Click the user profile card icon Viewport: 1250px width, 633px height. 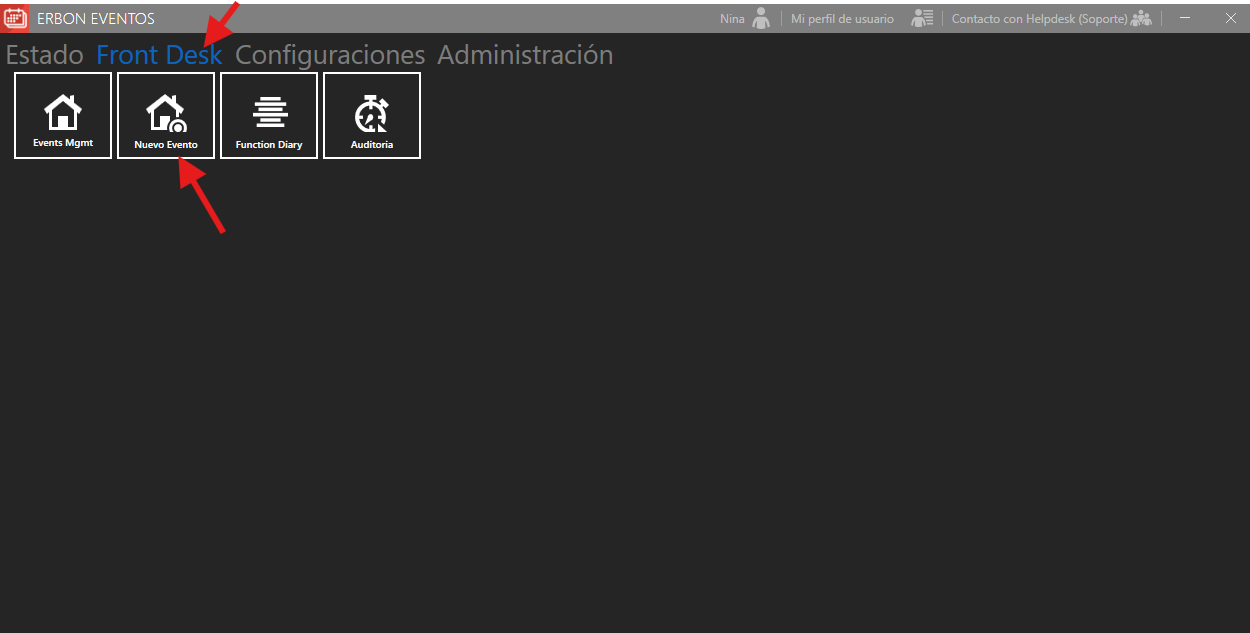(922, 18)
